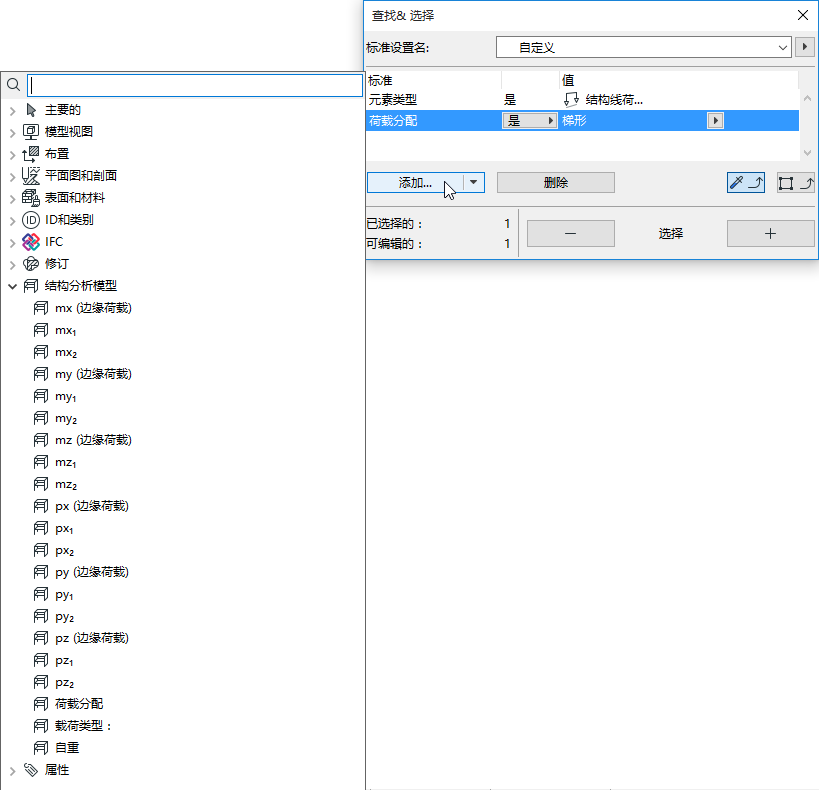Select the mz (边缘荷载) criterion
This screenshot has width=819, height=790.
(x=93, y=440)
